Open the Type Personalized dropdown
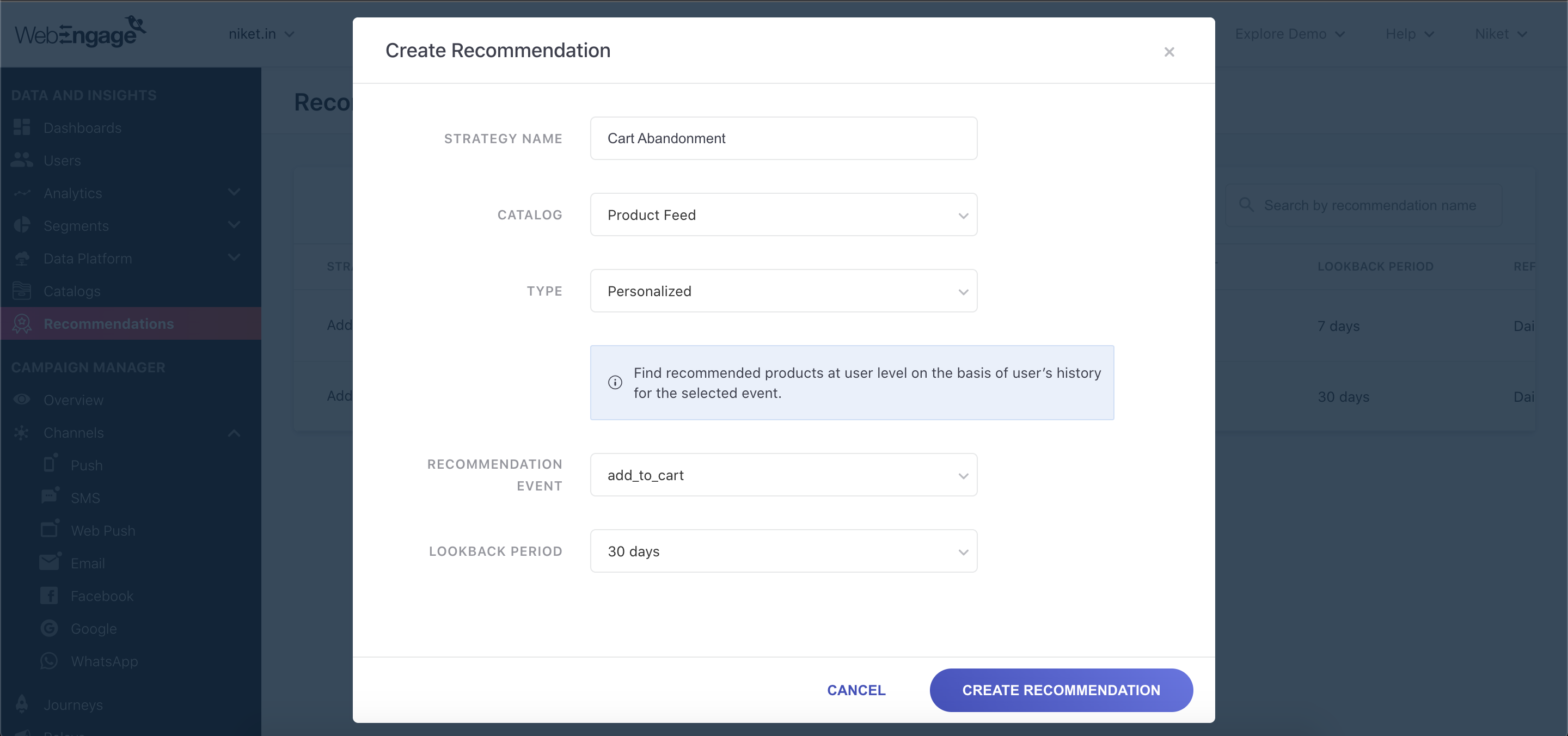Screen dimensions: 1568x736 pyautogui.click(x=783, y=291)
